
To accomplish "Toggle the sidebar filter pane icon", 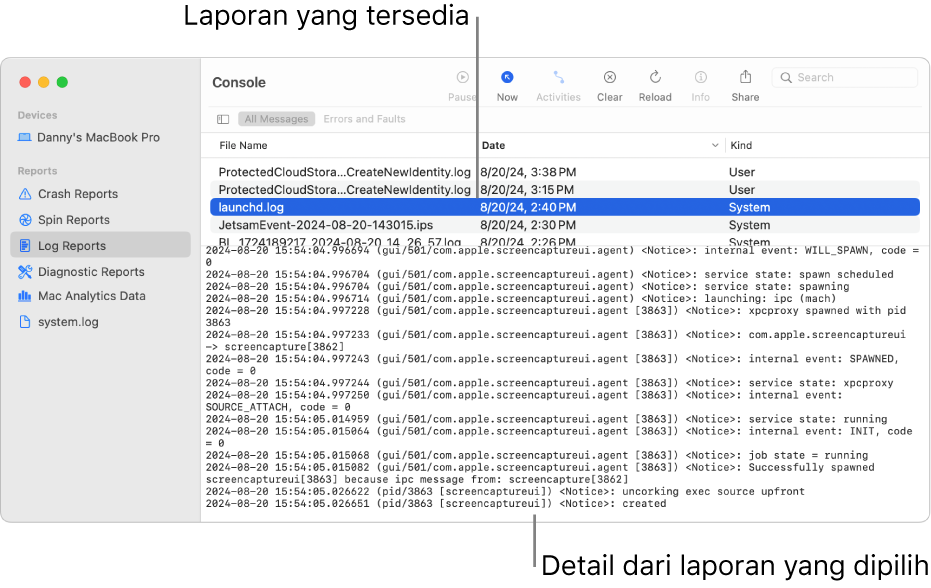I will pyautogui.click(x=223, y=119).
